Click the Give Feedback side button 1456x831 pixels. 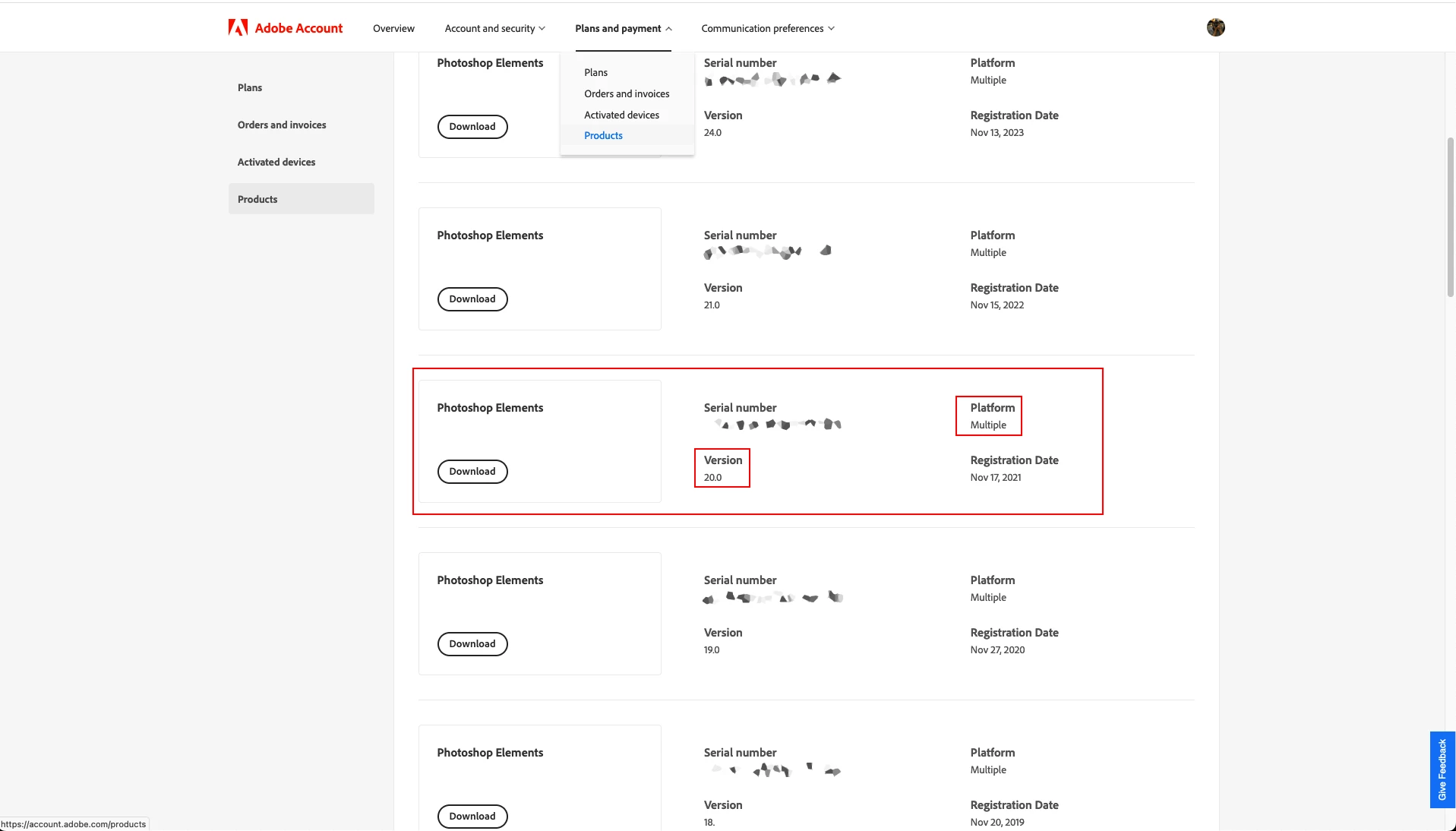coord(1442,769)
